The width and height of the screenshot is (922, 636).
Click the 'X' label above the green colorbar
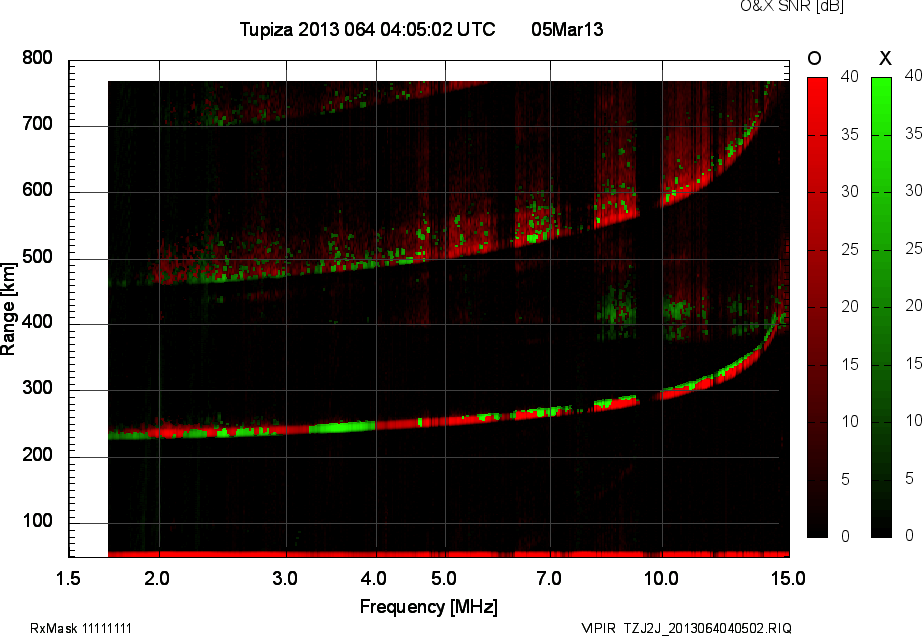pyautogui.click(x=884, y=58)
